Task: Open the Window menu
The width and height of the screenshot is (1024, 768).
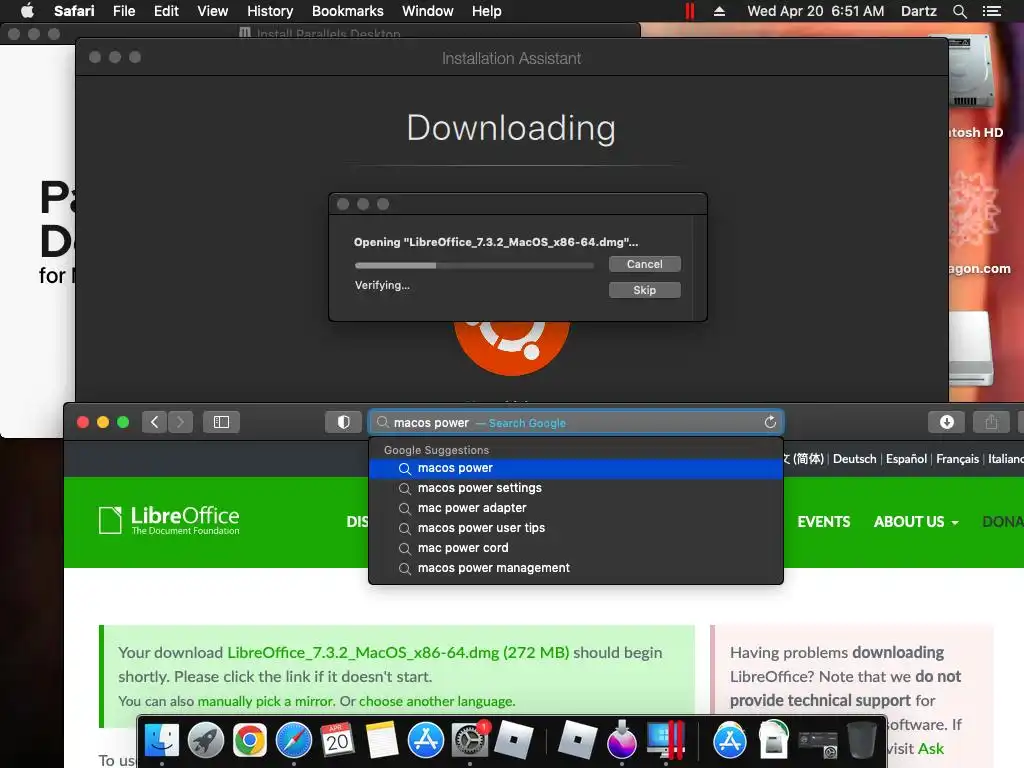Action: (427, 11)
